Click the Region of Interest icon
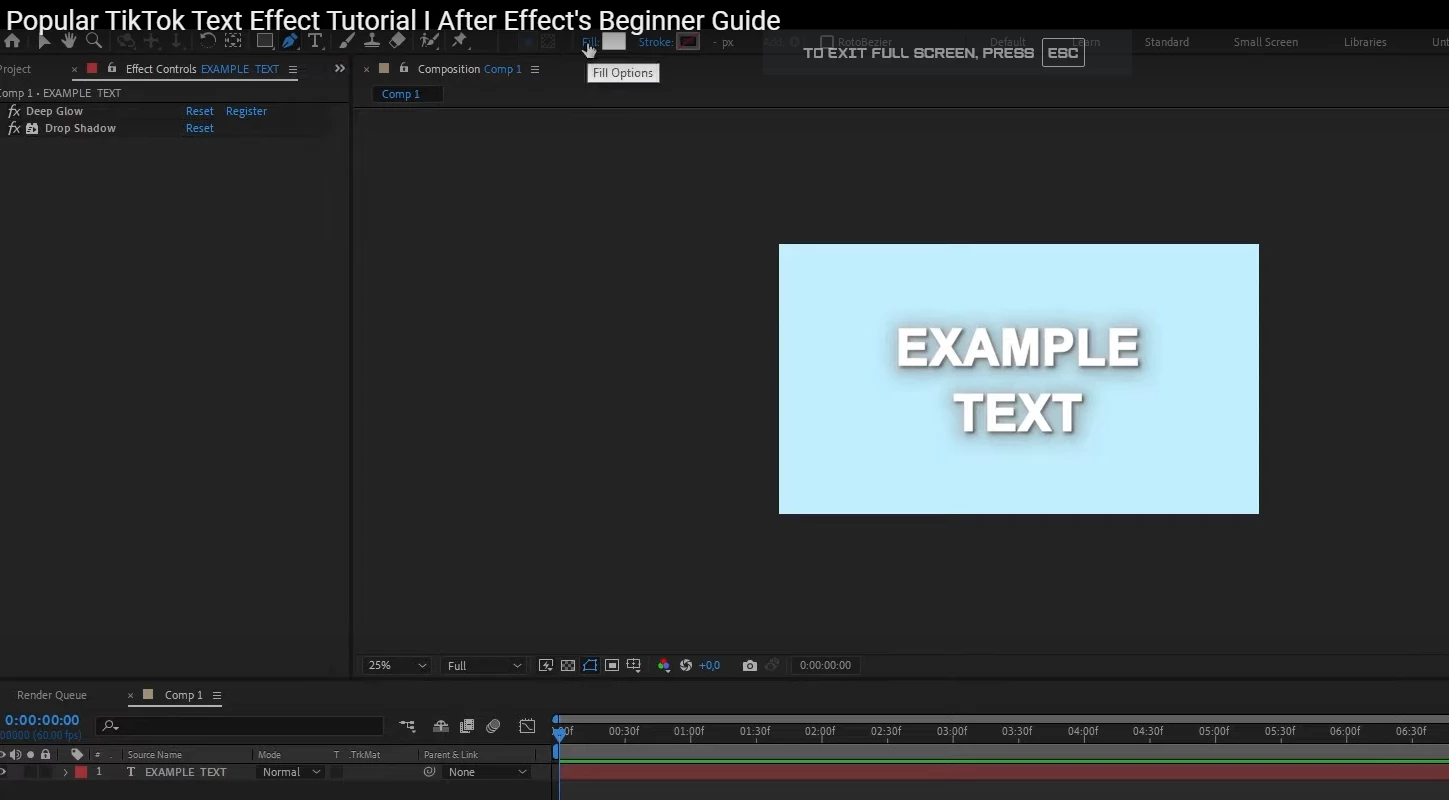 pos(612,665)
